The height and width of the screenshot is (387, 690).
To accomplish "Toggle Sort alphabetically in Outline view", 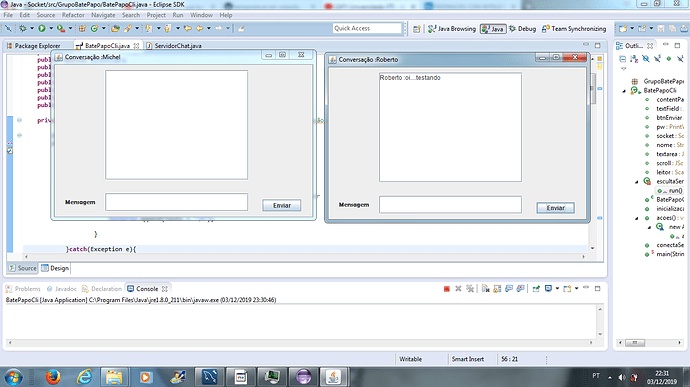I will [634, 59].
